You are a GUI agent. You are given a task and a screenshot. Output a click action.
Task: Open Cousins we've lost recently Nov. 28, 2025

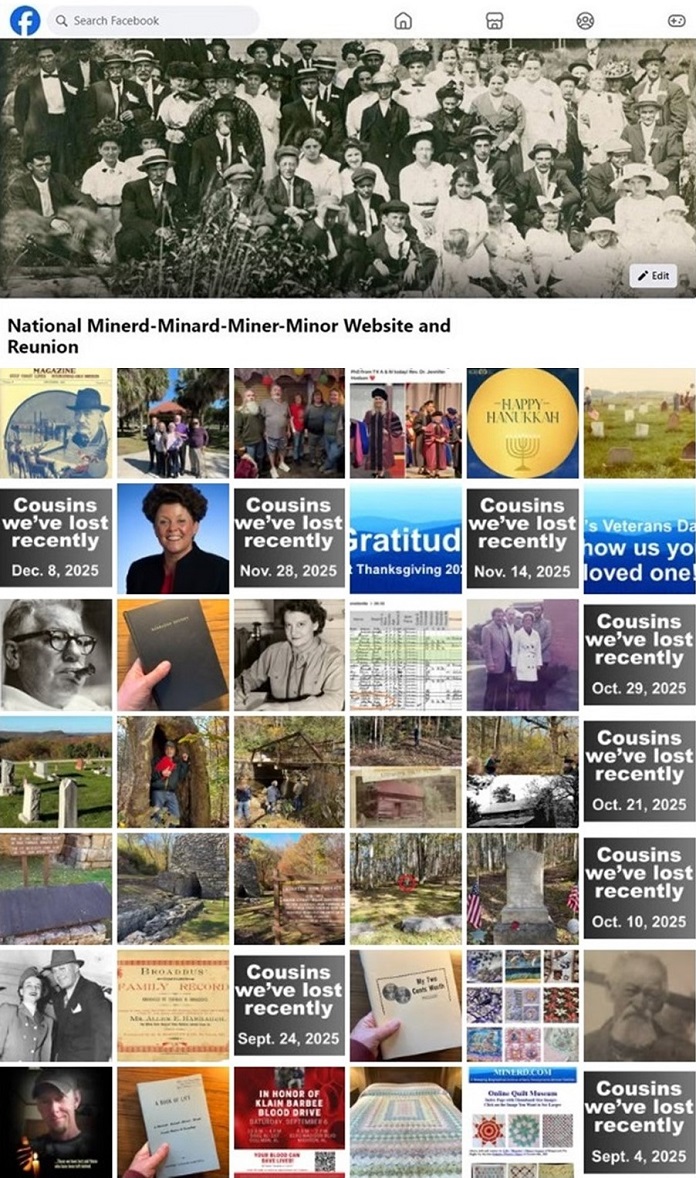[289, 538]
